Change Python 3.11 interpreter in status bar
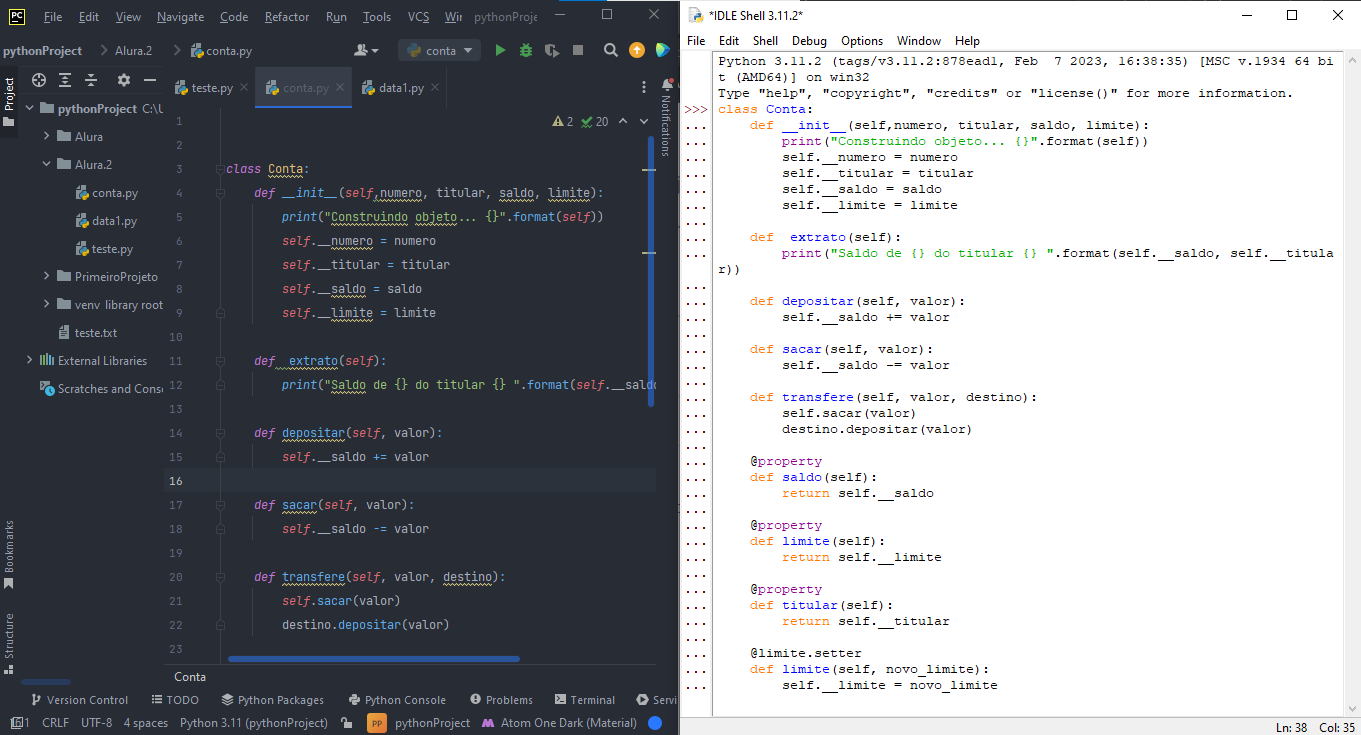This screenshot has width=1361, height=735. [x=254, y=723]
